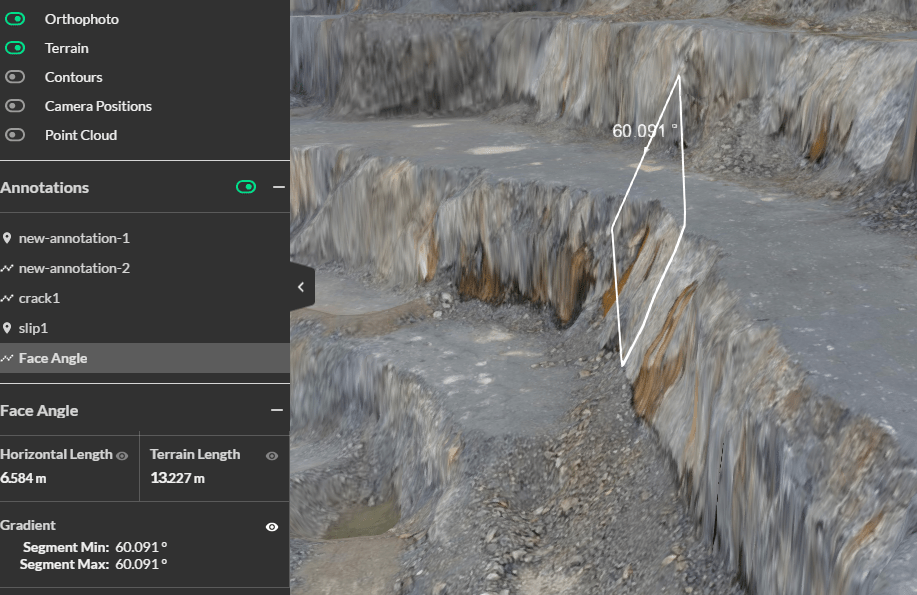Collapse the sidebar using the left chevron
The image size is (917, 595).
pos(301,286)
